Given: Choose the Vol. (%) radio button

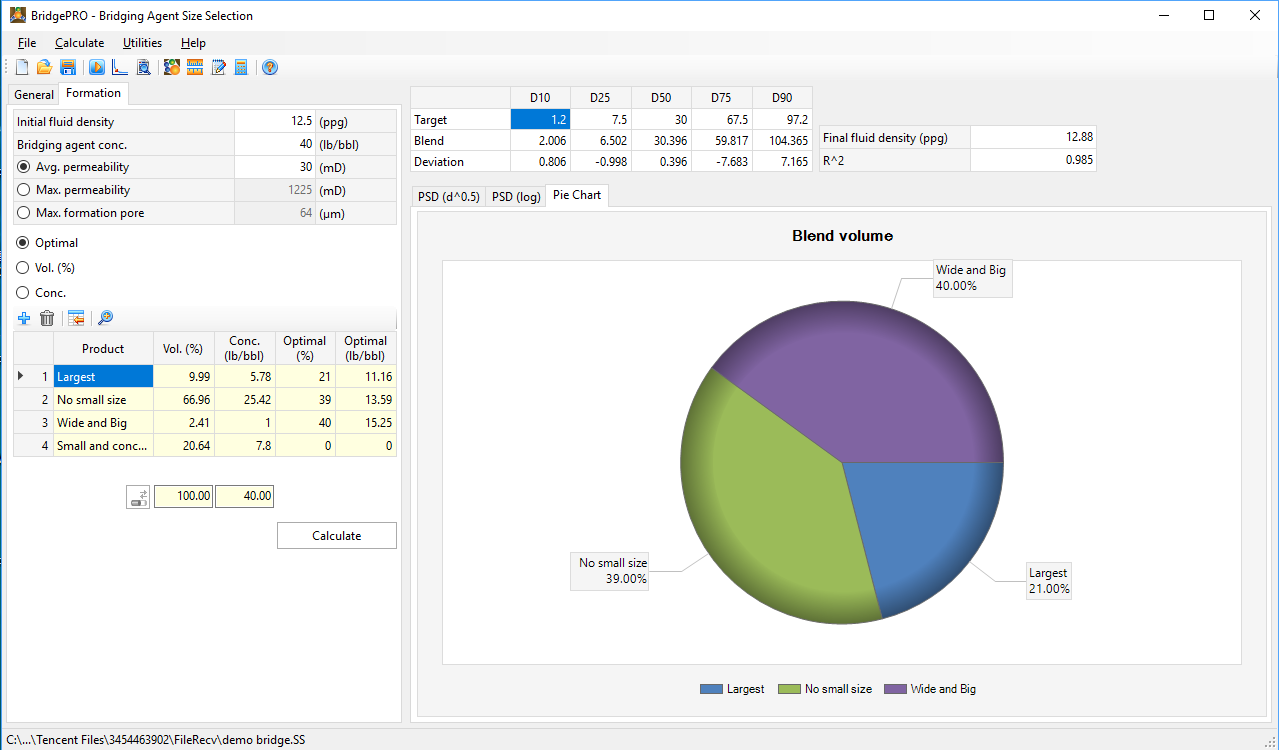Looking at the screenshot, I should (x=24, y=268).
